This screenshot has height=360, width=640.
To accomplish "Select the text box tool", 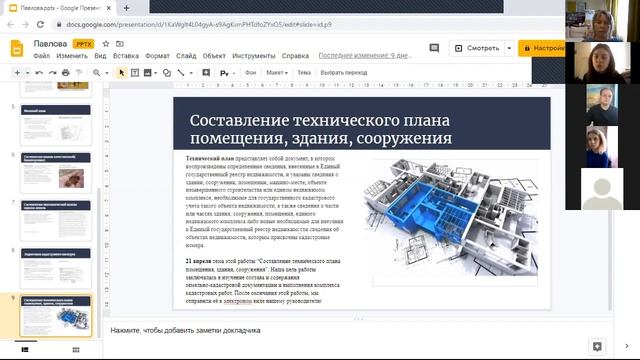I will (135, 73).
